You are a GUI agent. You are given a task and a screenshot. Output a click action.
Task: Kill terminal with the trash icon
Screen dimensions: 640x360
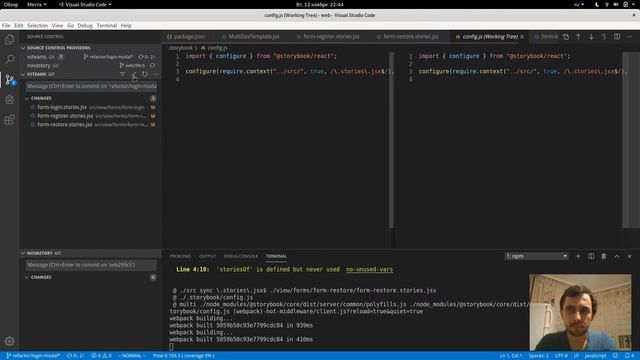(604, 256)
